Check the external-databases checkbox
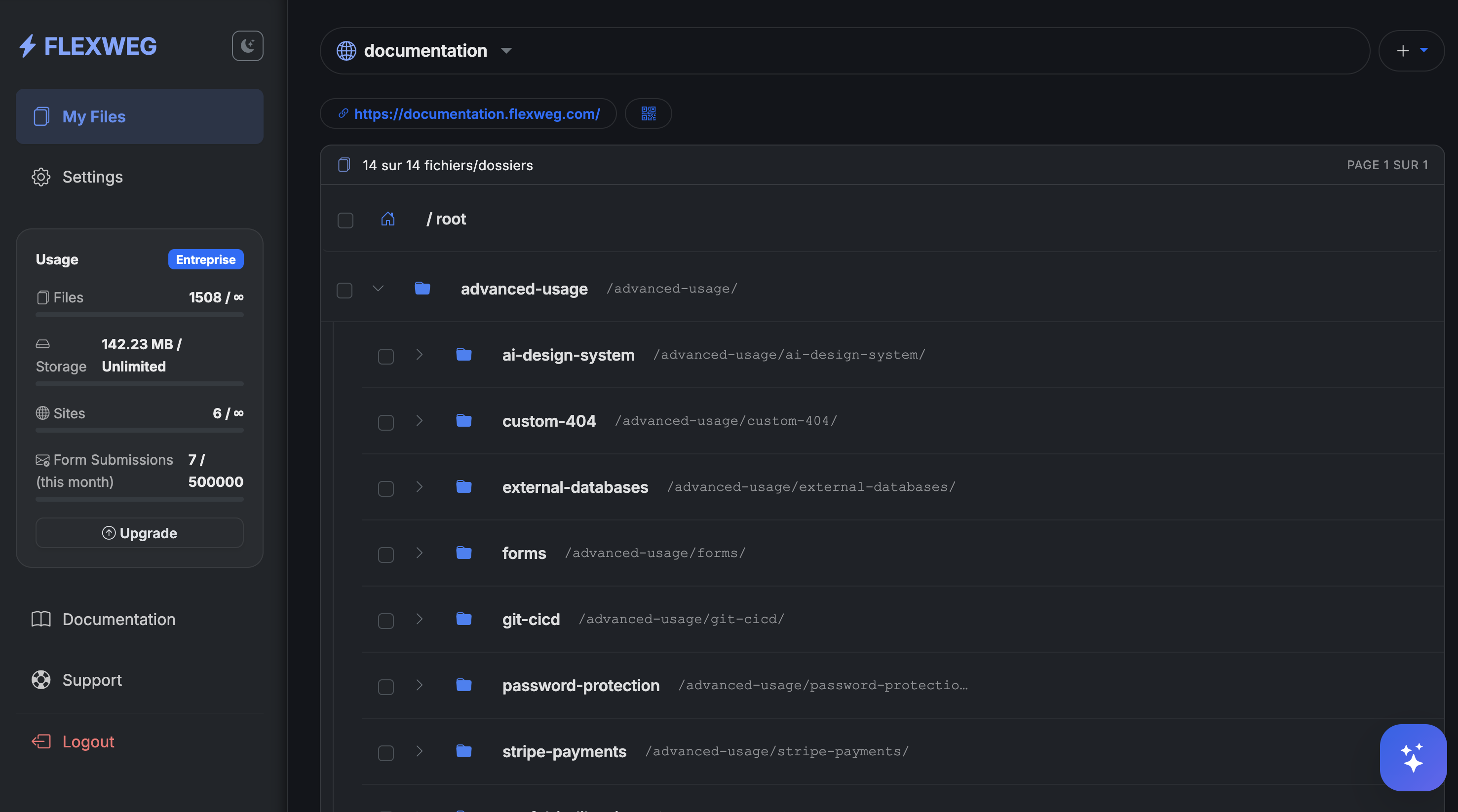This screenshot has width=1458, height=812. (386, 489)
